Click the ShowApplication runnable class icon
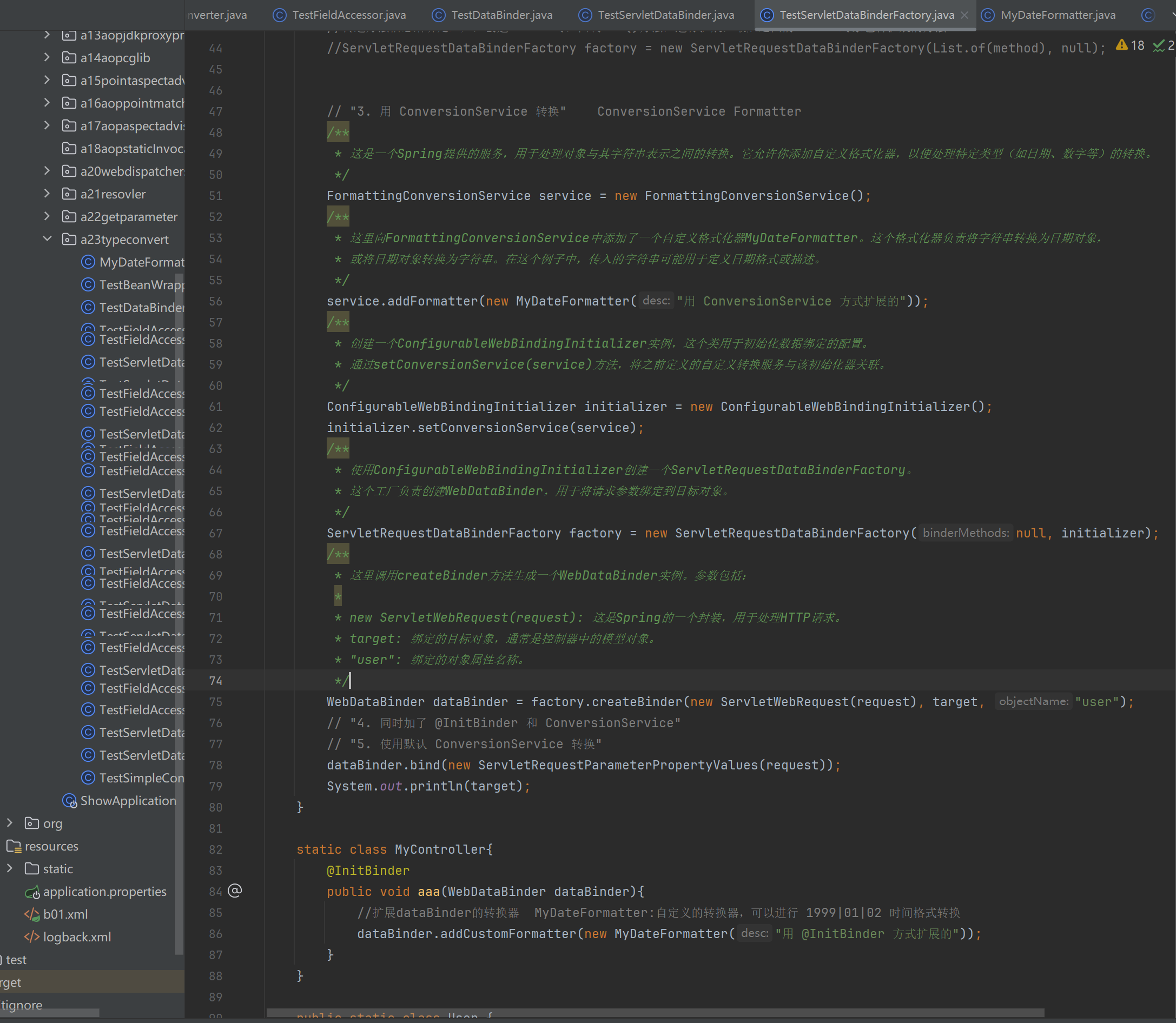Viewport: 1176px width, 1023px height. (69, 801)
